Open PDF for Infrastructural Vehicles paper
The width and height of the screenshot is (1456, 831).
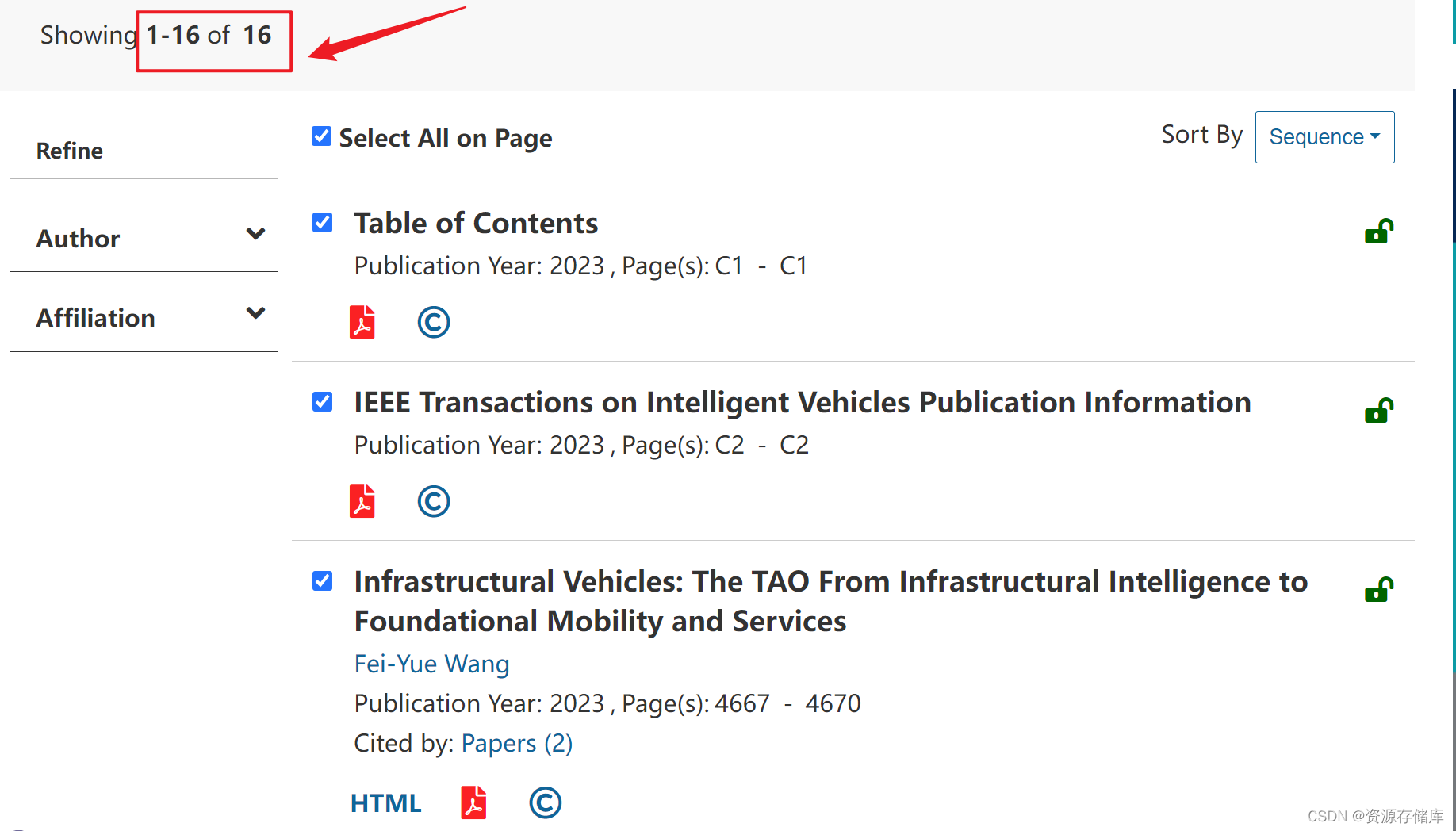(x=473, y=802)
